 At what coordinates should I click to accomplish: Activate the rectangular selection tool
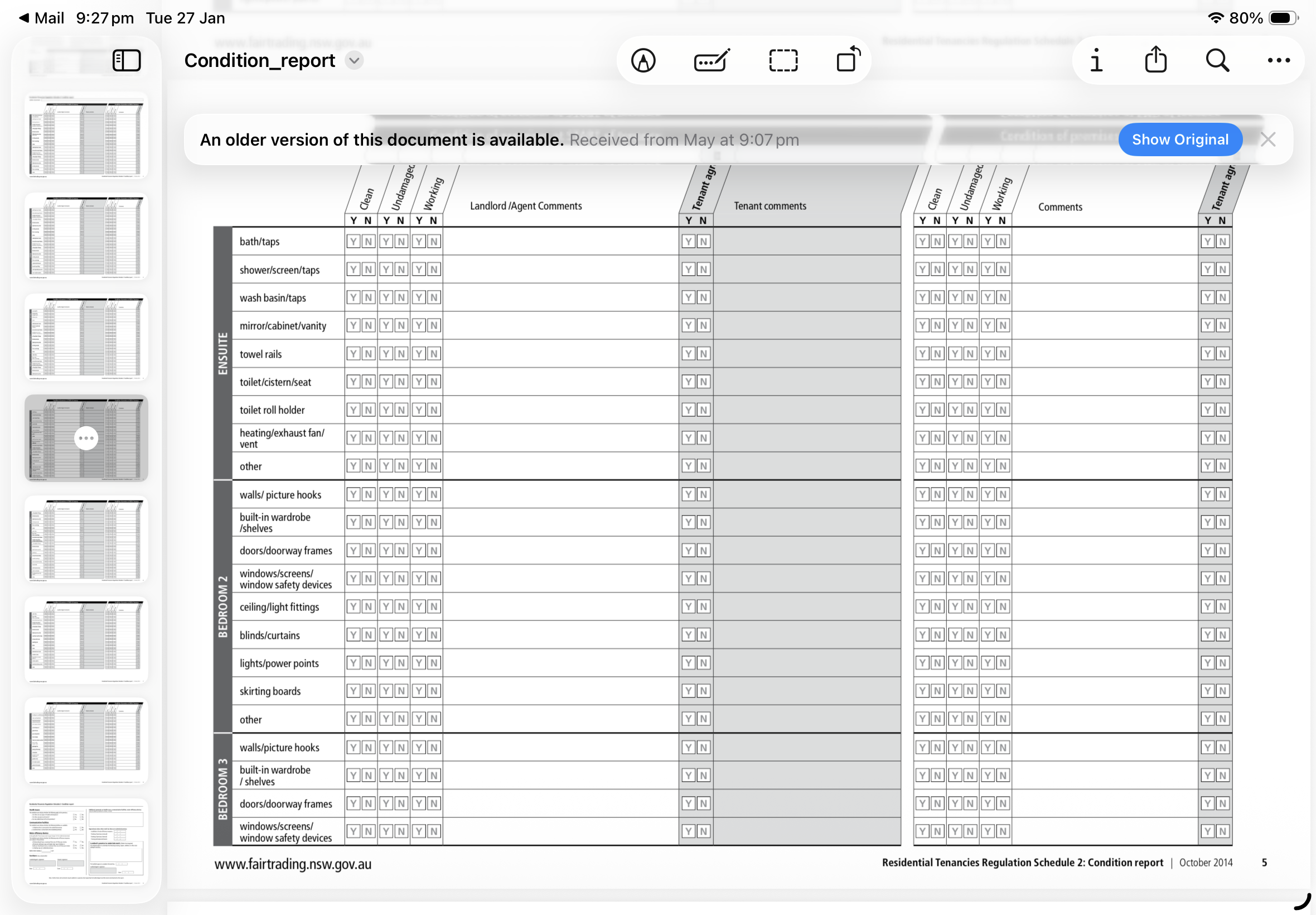coord(783,60)
